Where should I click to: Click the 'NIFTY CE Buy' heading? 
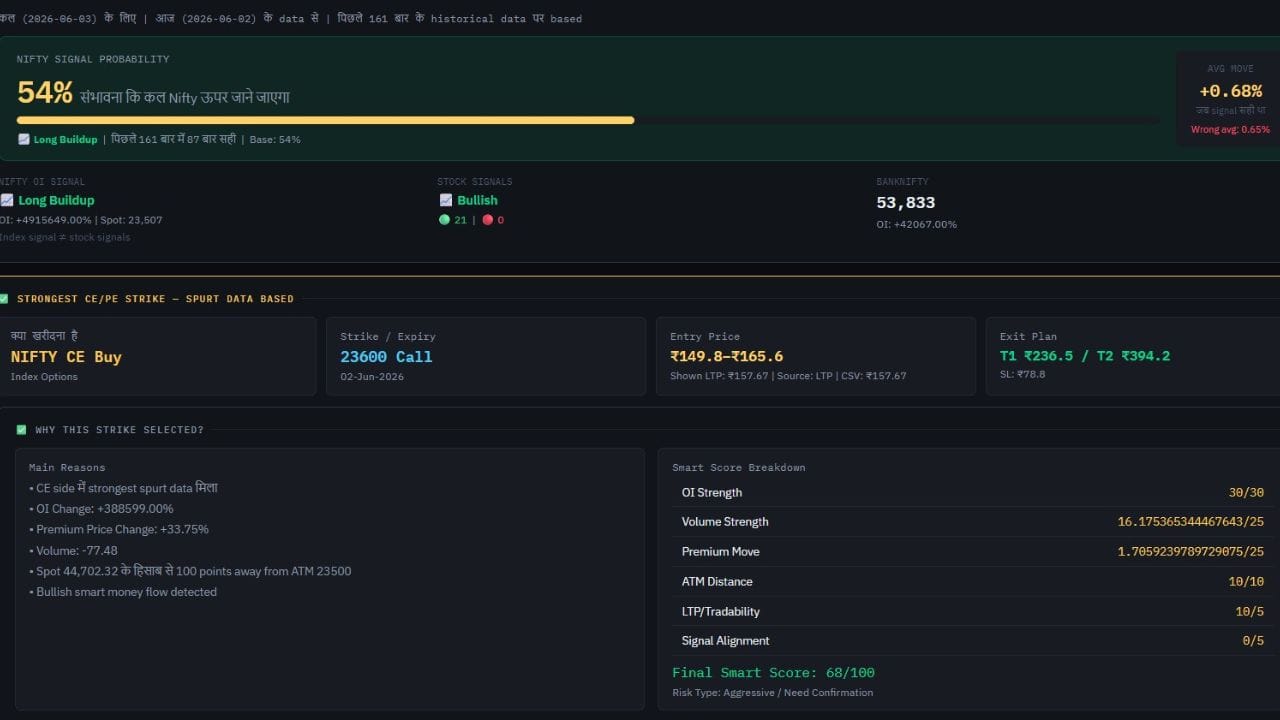[66, 357]
